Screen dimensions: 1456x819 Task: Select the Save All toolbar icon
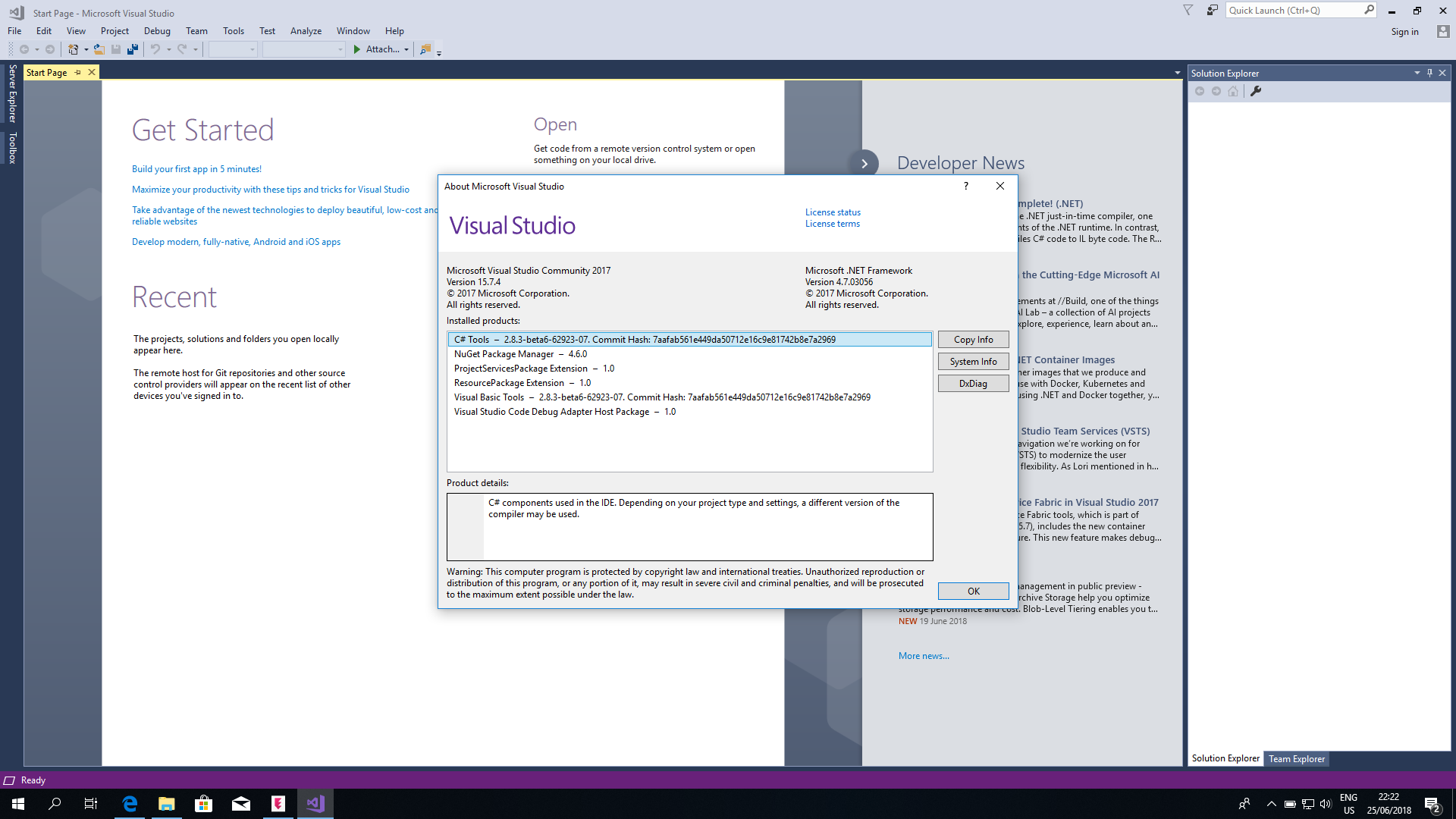(x=133, y=49)
